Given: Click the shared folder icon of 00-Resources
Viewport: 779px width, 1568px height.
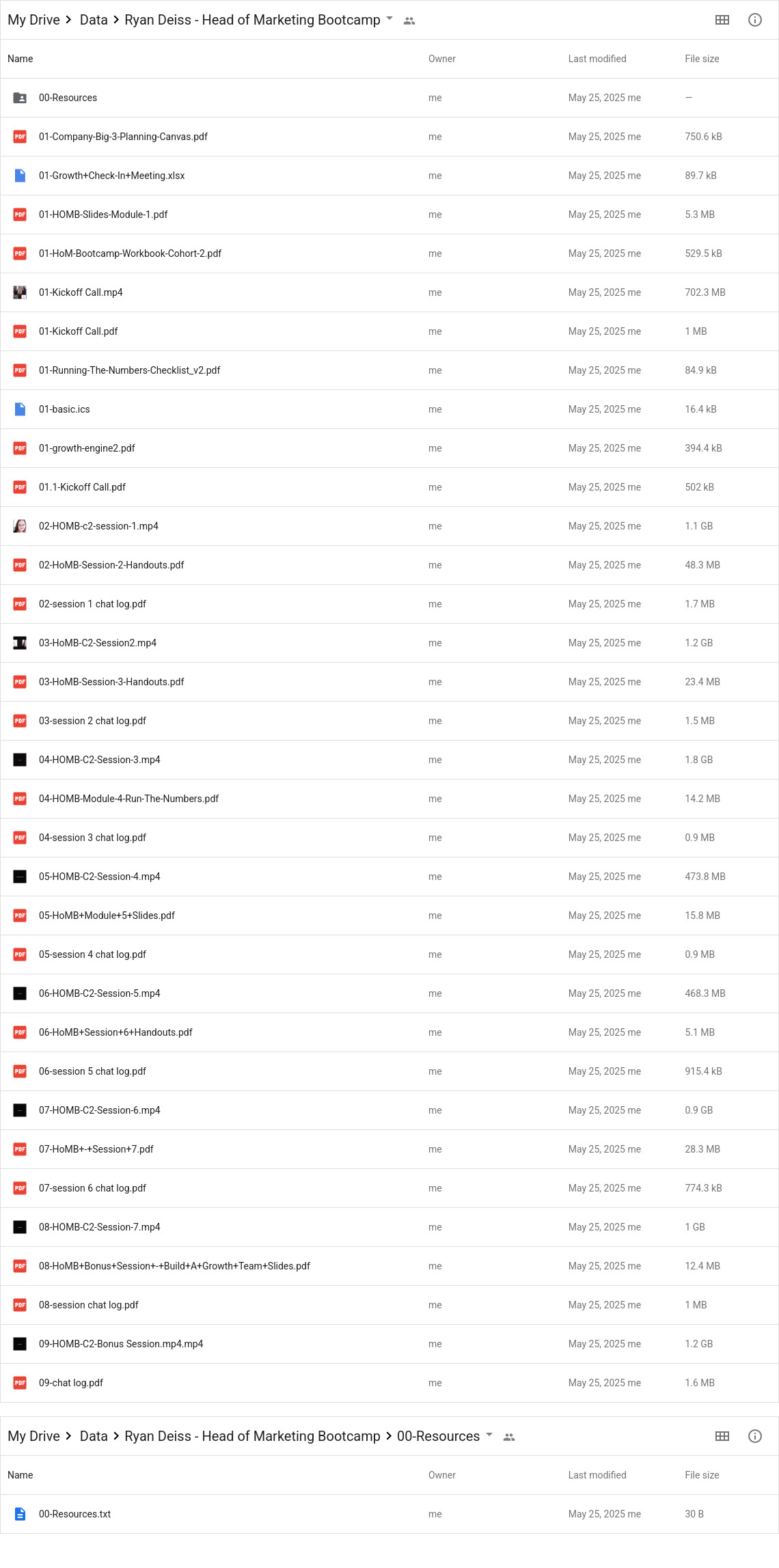Looking at the screenshot, I should (20, 98).
